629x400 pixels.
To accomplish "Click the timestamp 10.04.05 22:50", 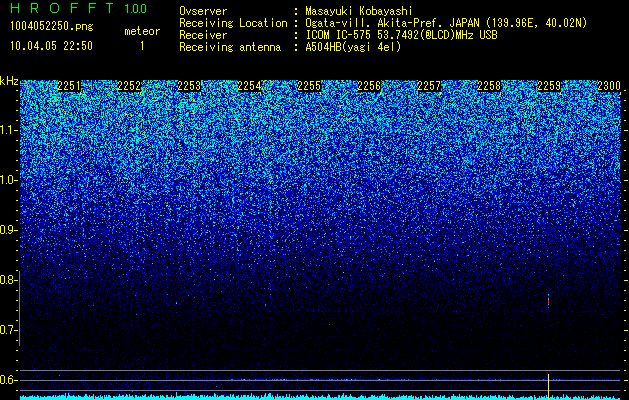I will (51, 46).
